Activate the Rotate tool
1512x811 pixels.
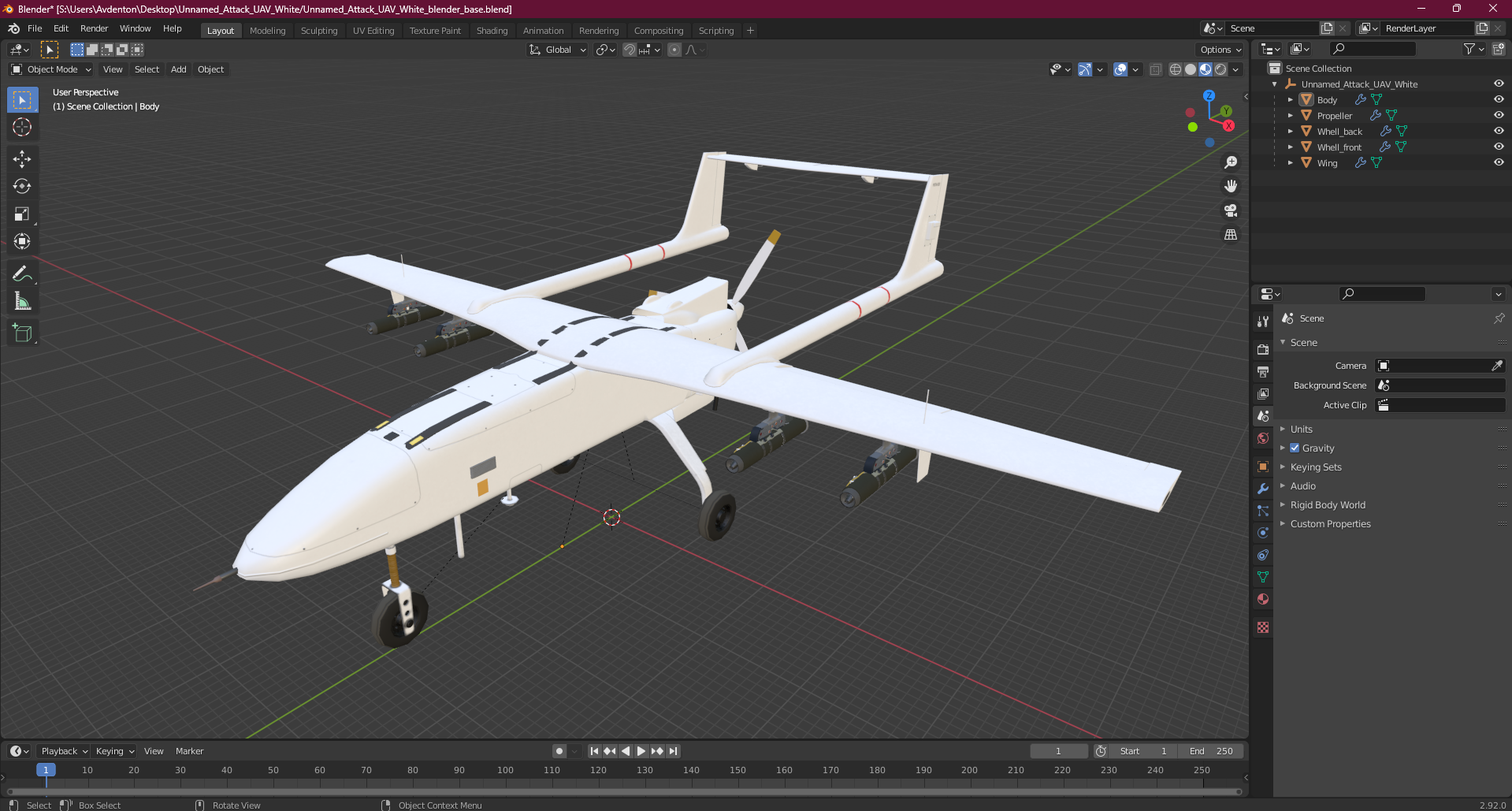click(x=22, y=186)
